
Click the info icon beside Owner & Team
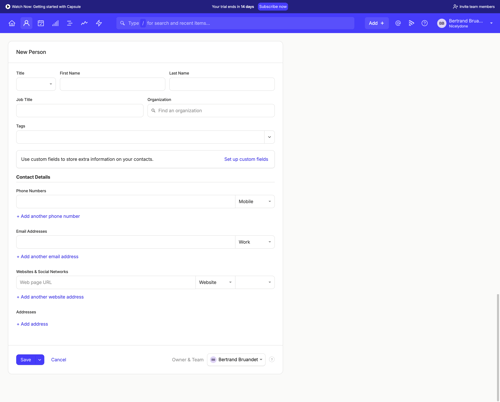tap(272, 359)
